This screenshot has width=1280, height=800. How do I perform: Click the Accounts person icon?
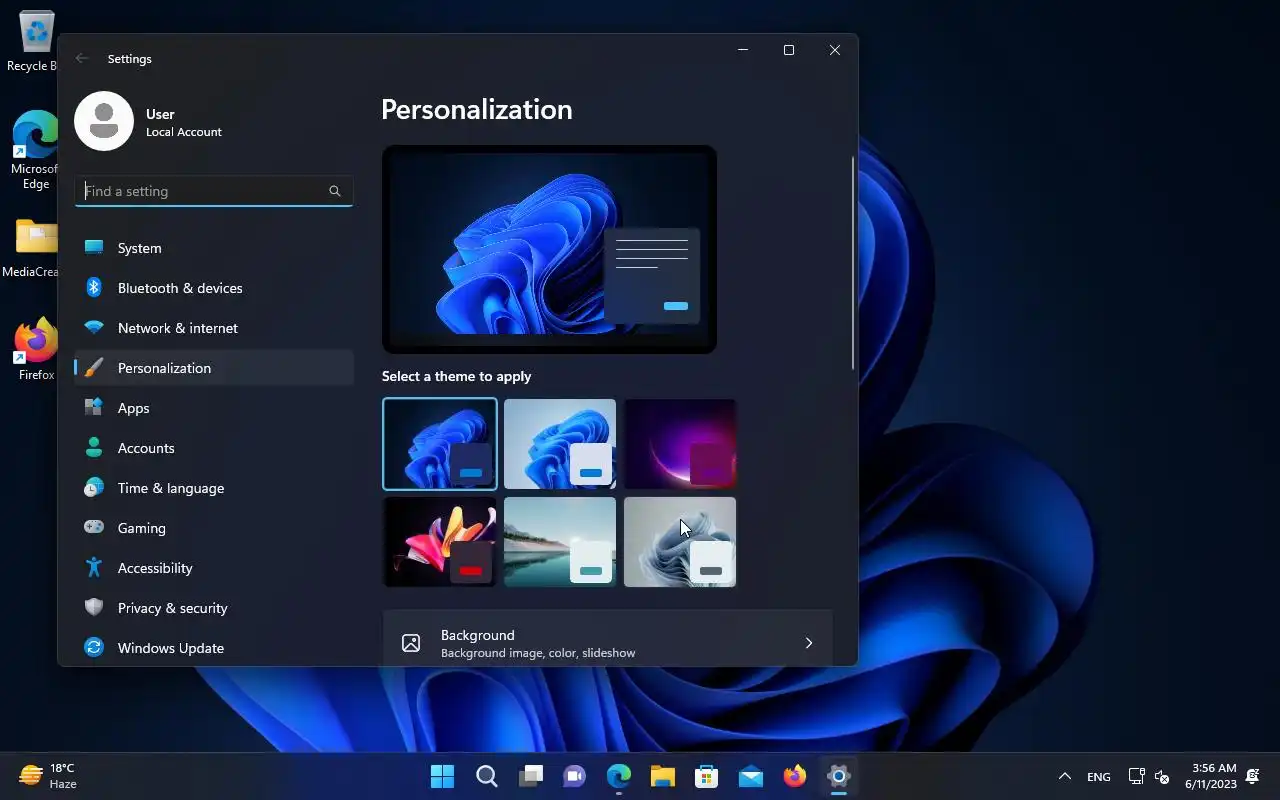pyautogui.click(x=94, y=447)
